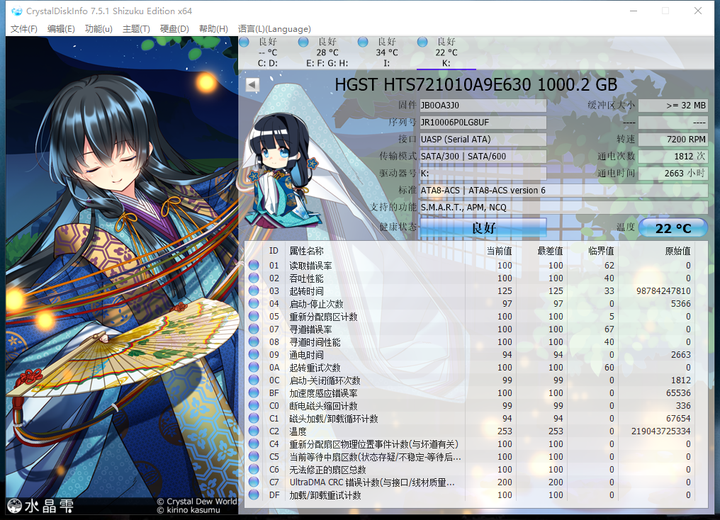Screen dimensions: 720x520
Task: Click status icon for attribute DF 加载/卸载重试计数
Action: click(x=254, y=495)
